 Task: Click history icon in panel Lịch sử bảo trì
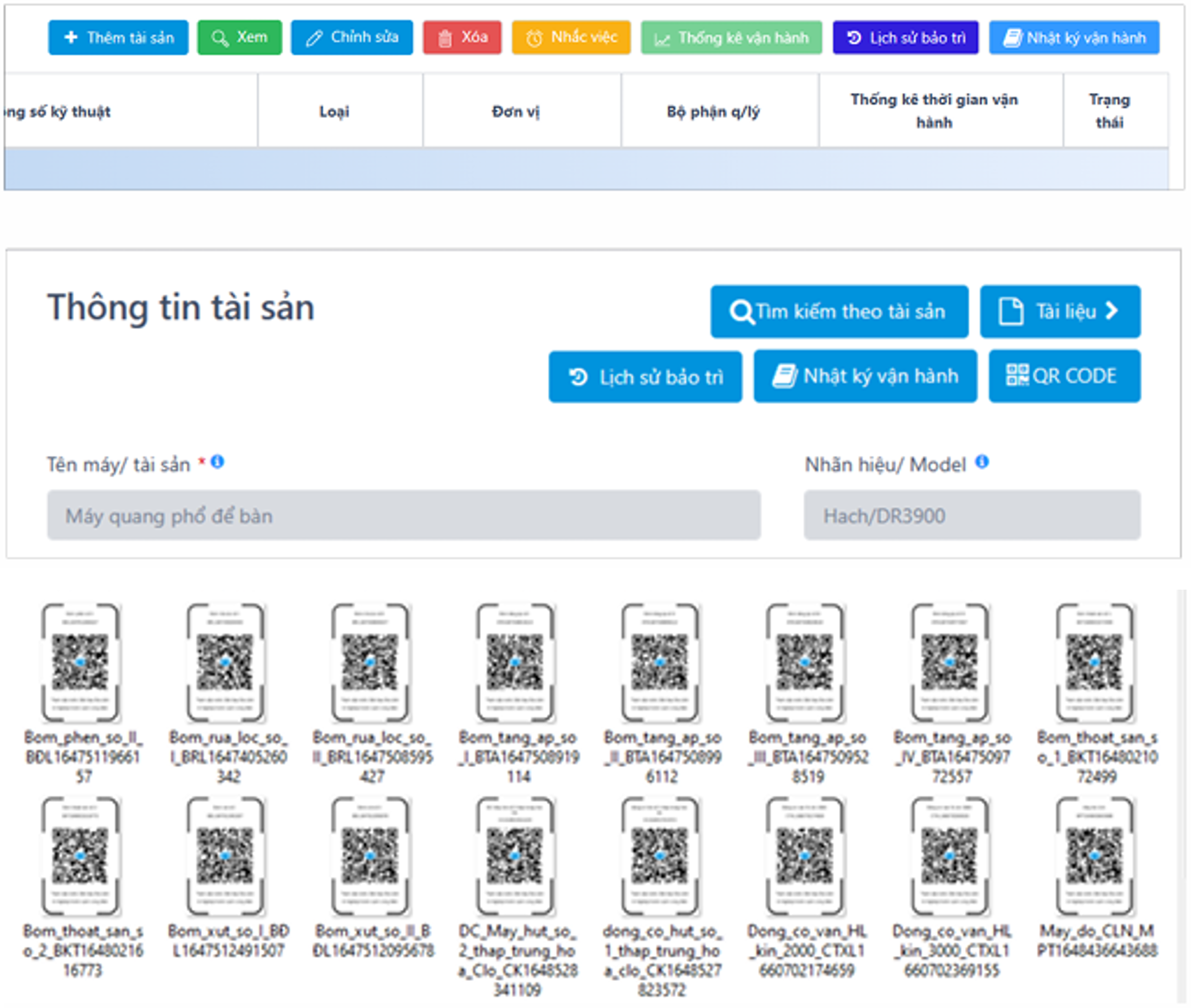[x=578, y=378]
